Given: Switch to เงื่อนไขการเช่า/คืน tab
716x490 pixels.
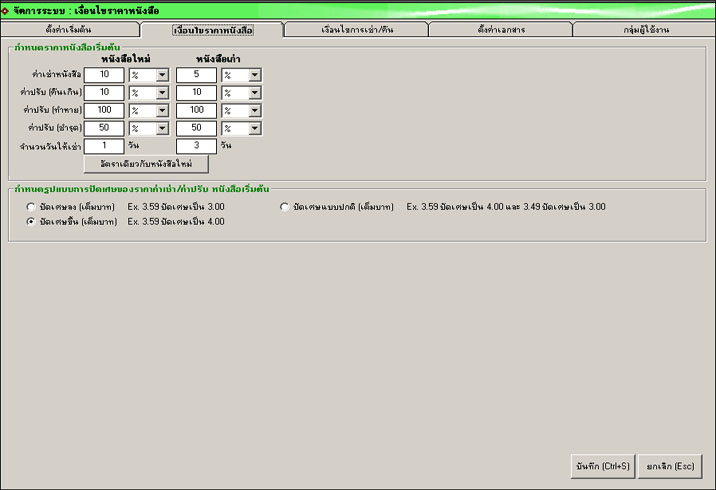Looking at the screenshot, I should (x=357, y=30).
